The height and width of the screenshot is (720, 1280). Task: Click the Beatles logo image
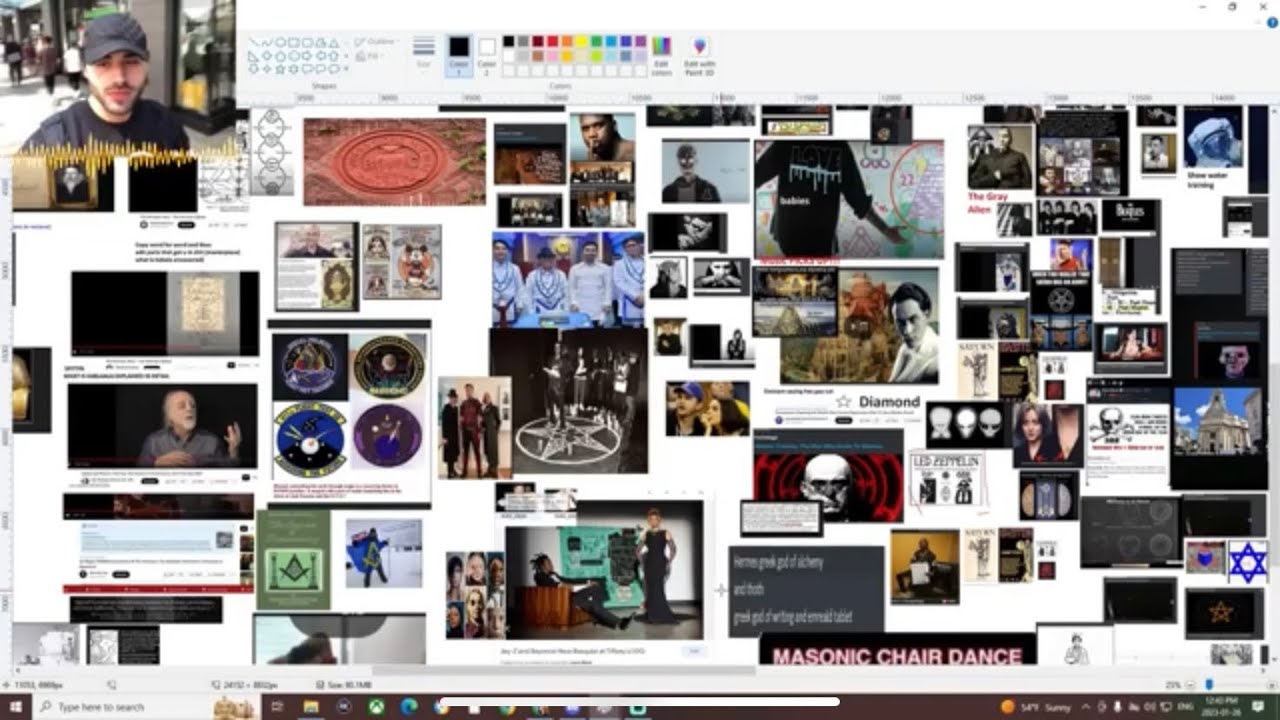tap(1131, 215)
